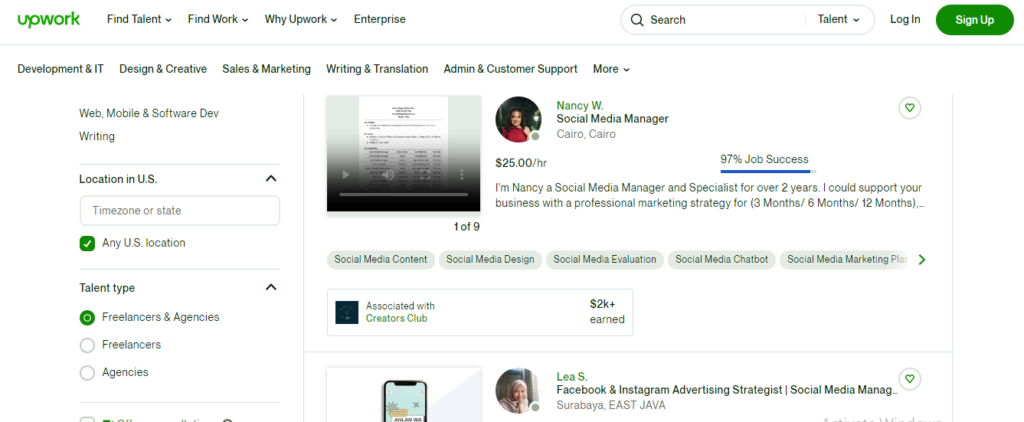Viewport: 1024px width, 422px height.
Task: Select Freelancers radio option
Action: (x=87, y=345)
